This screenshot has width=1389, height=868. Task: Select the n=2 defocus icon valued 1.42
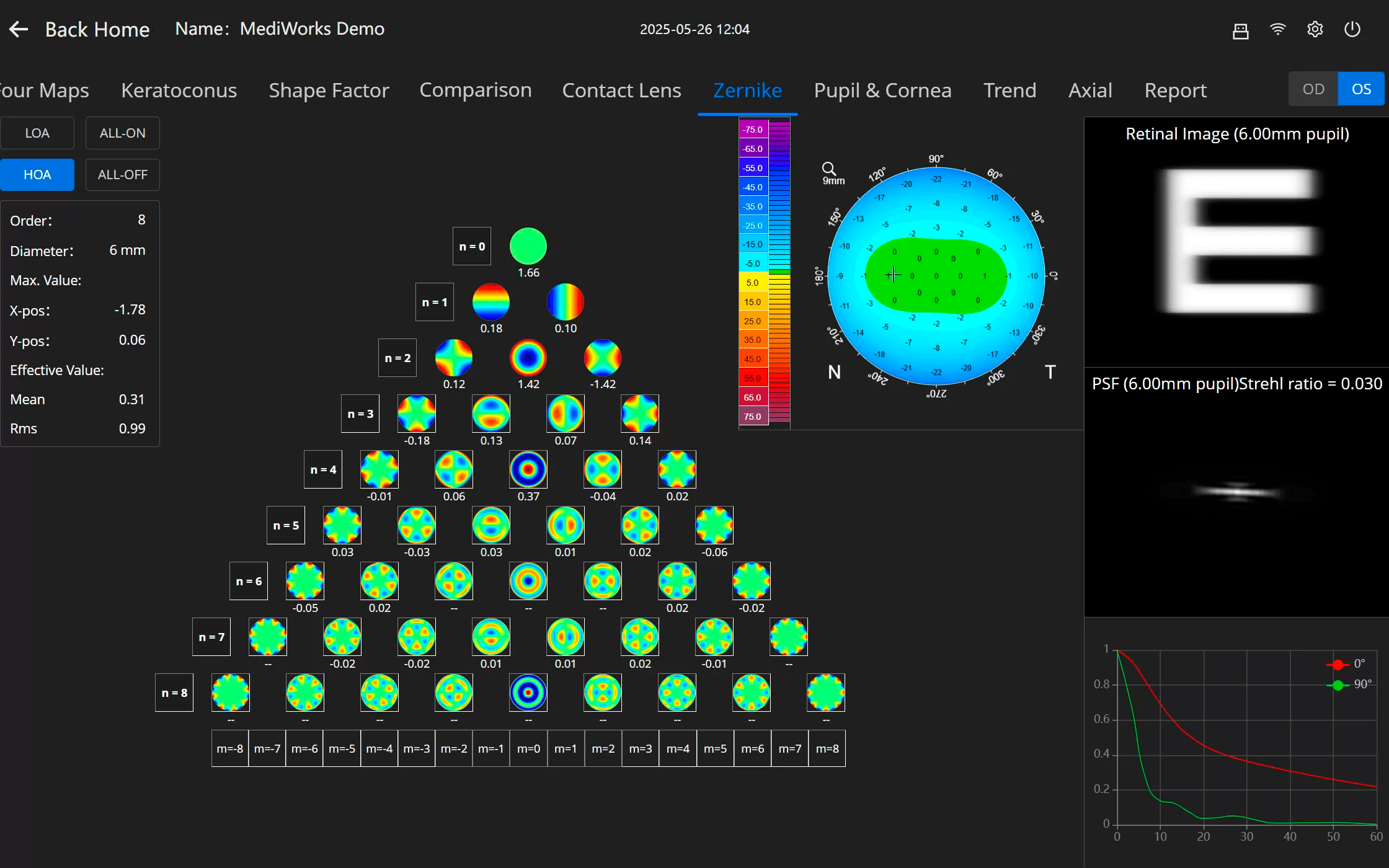click(528, 358)
